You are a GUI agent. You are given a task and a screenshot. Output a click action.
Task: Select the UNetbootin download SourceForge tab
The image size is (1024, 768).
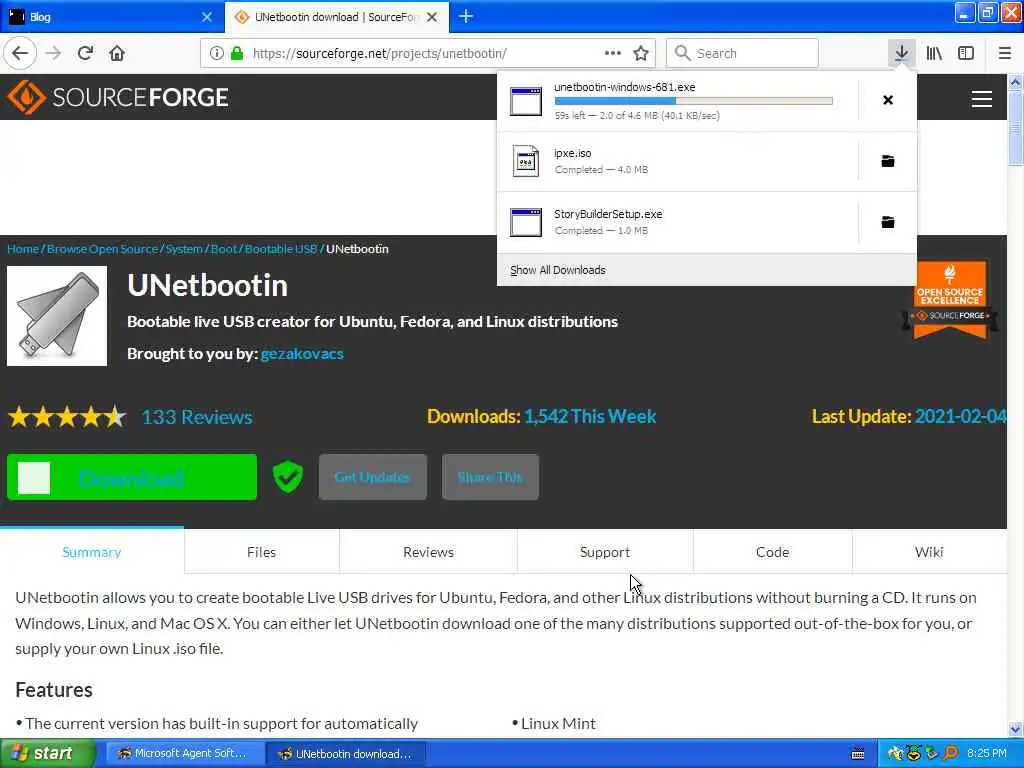pos(337,17)
